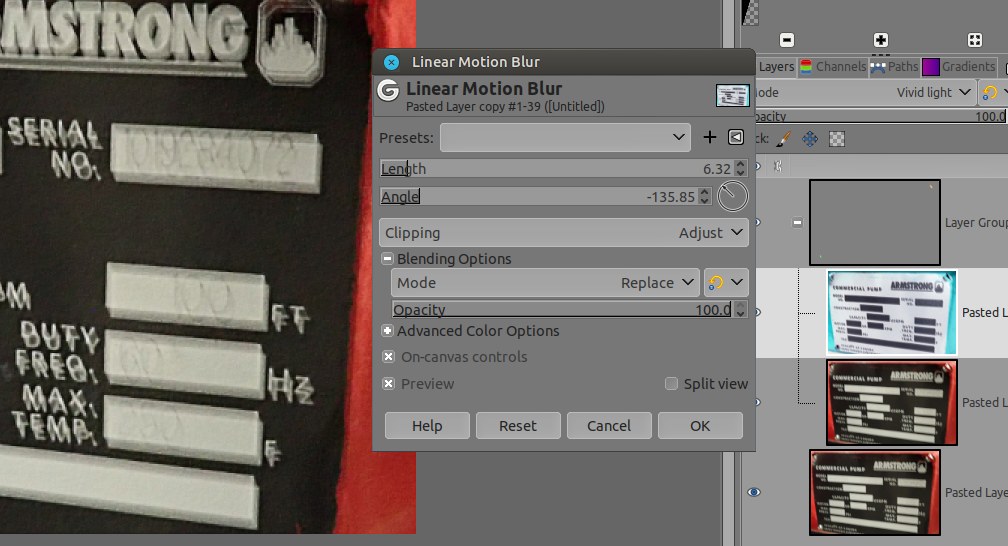This screenshot has width=1008, height=546.
Task: Toggle visibility eye of bottom Pasted Layer
Action: pyautogui.click(x=754, y=492)
